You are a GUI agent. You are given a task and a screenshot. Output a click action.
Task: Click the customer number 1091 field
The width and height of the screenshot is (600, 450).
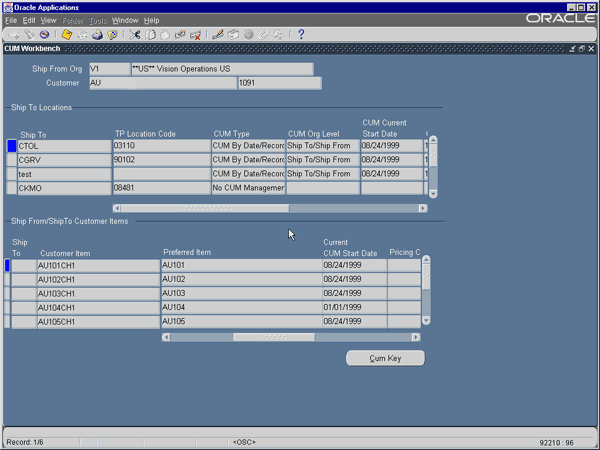[x=280, y=83]
